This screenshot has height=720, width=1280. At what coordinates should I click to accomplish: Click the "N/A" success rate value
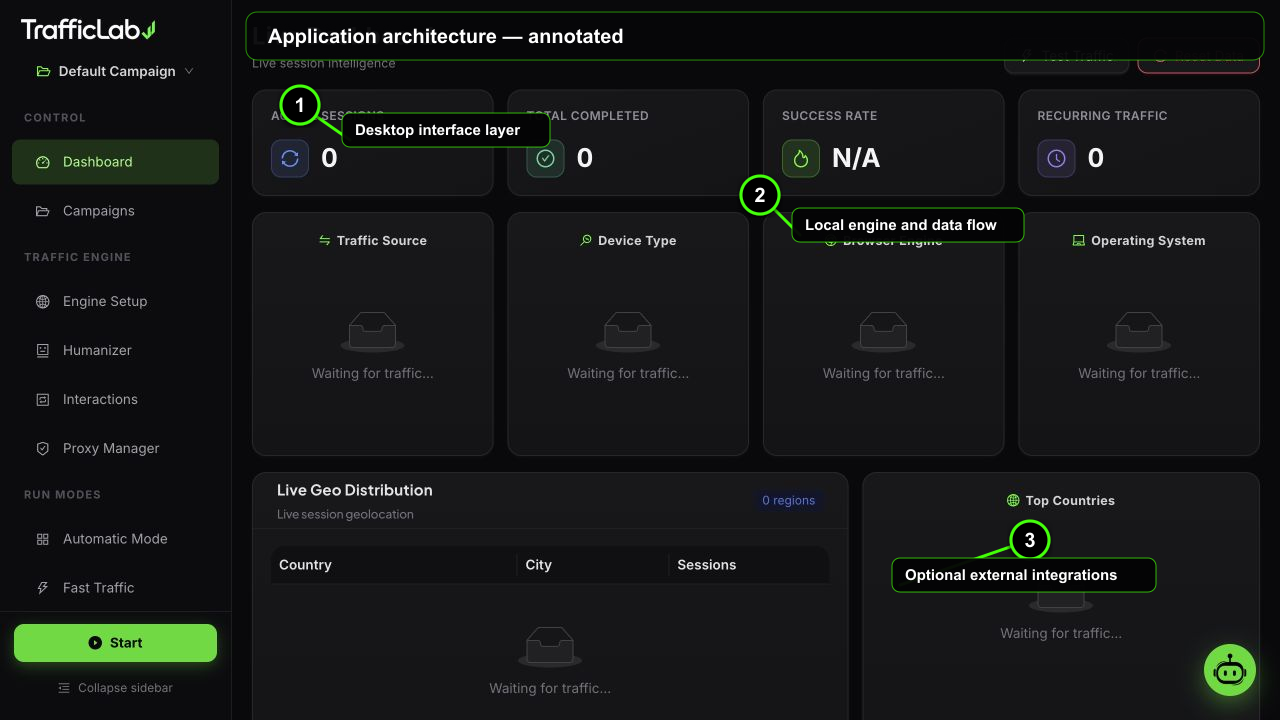856,158
